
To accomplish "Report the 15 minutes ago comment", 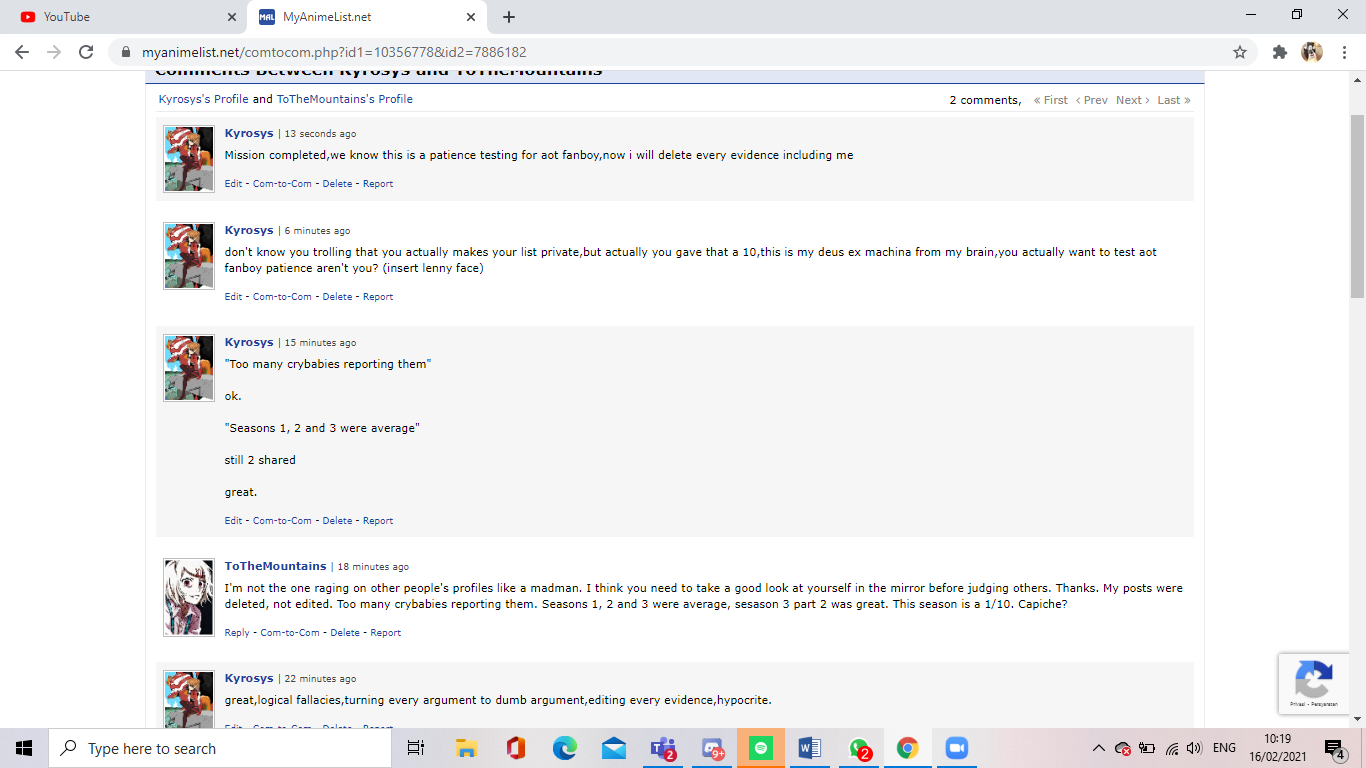I will (378, 521).
